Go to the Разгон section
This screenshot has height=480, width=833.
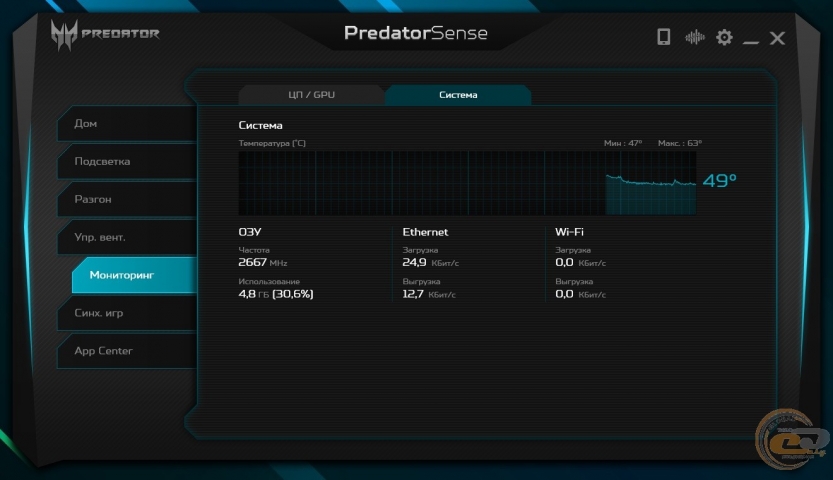pos(128,199)
